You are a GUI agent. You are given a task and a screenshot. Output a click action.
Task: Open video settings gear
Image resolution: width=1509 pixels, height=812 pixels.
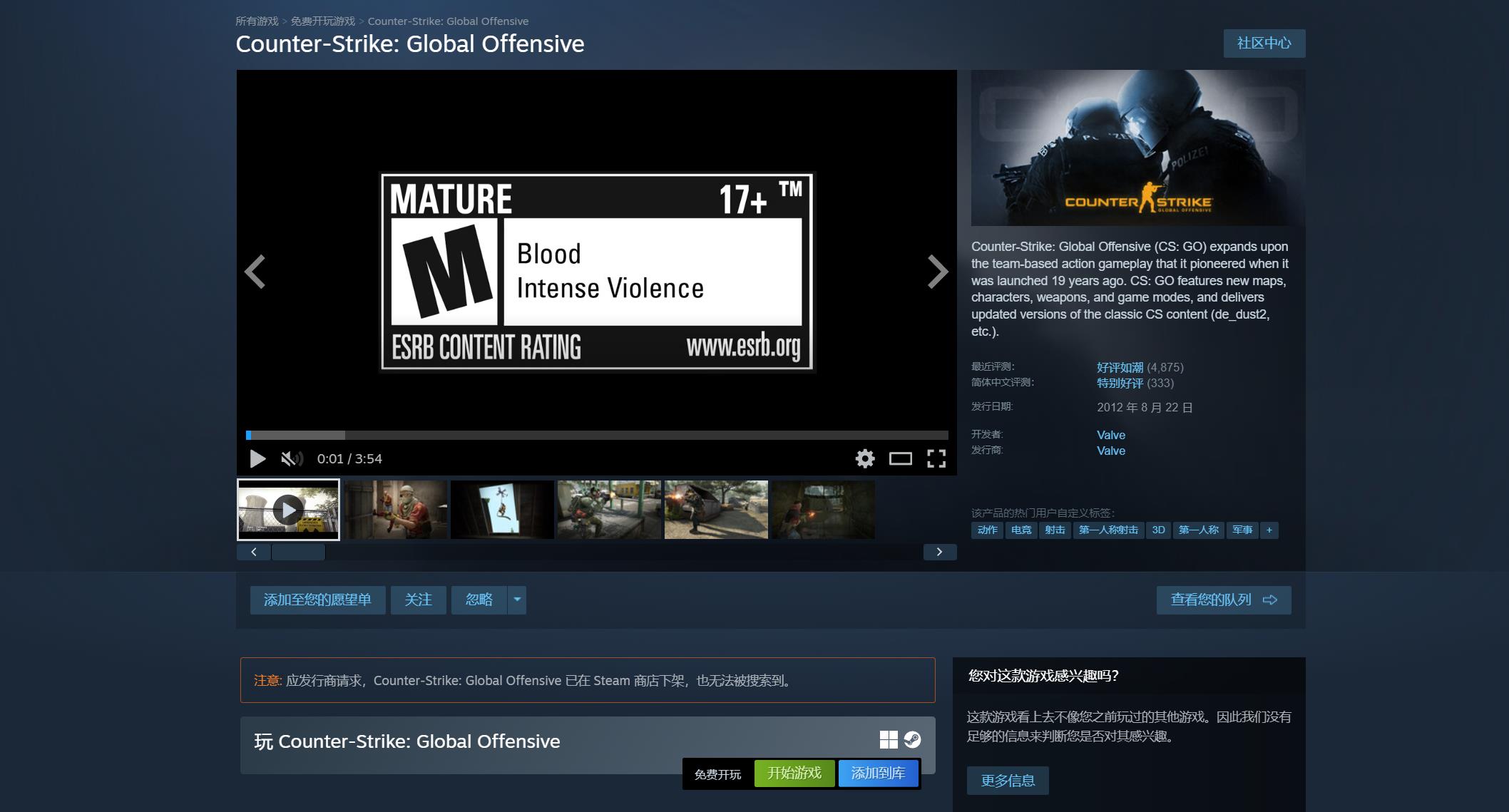pos(864,458)
